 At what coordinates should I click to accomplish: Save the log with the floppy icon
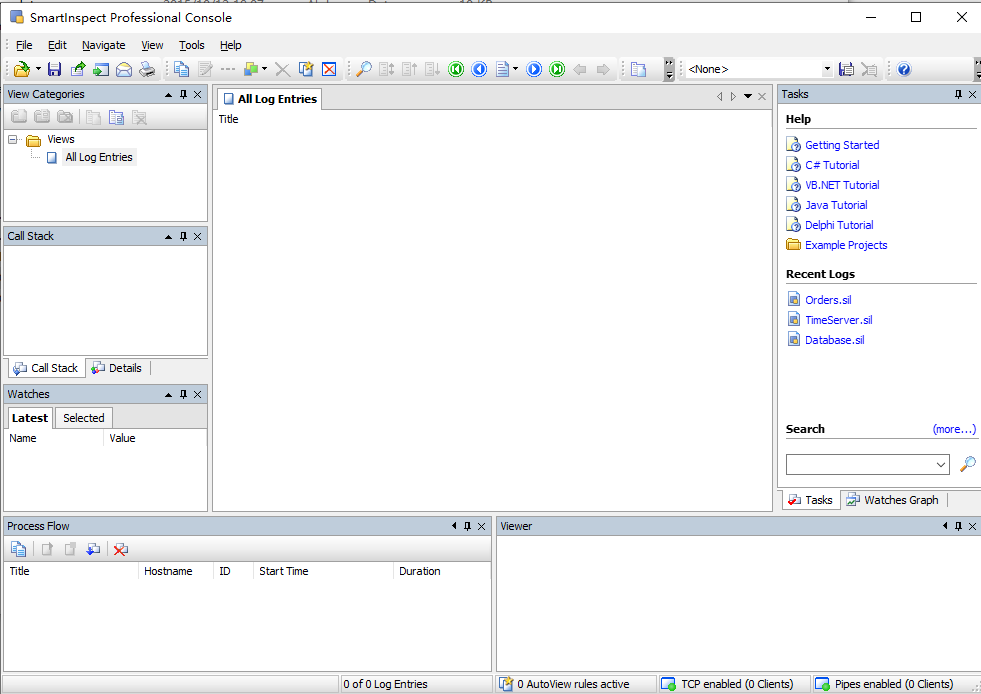[x=54, y=69]
